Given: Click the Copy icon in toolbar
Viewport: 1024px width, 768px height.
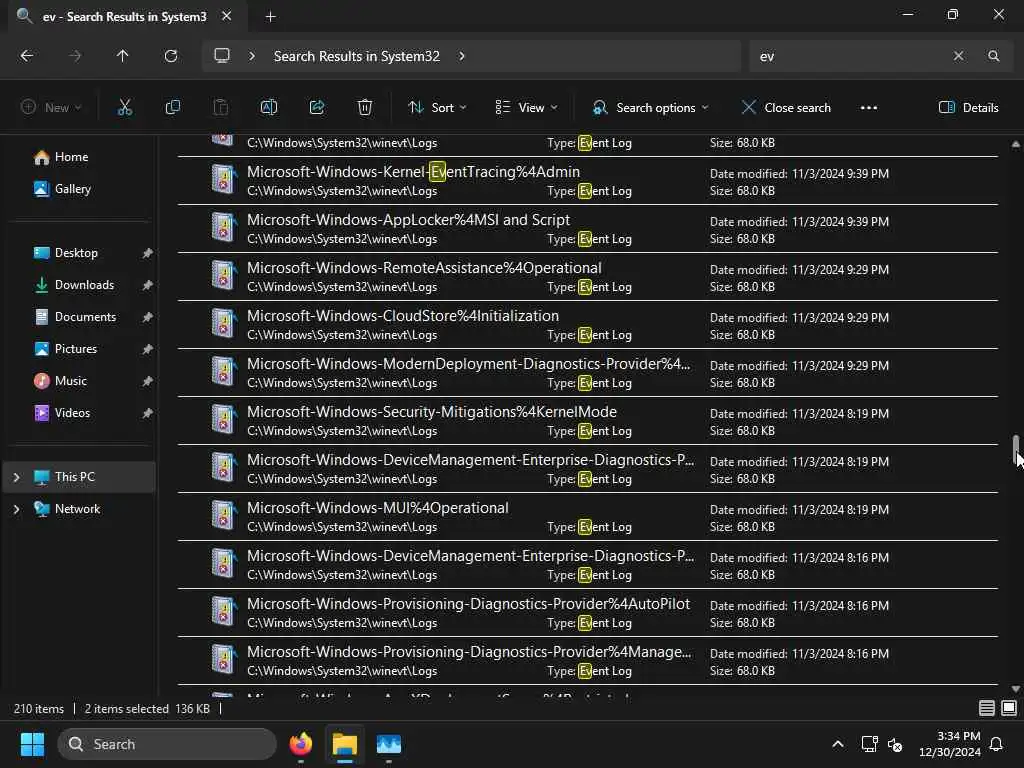Looking at the screenshot, I should (172, 108).
